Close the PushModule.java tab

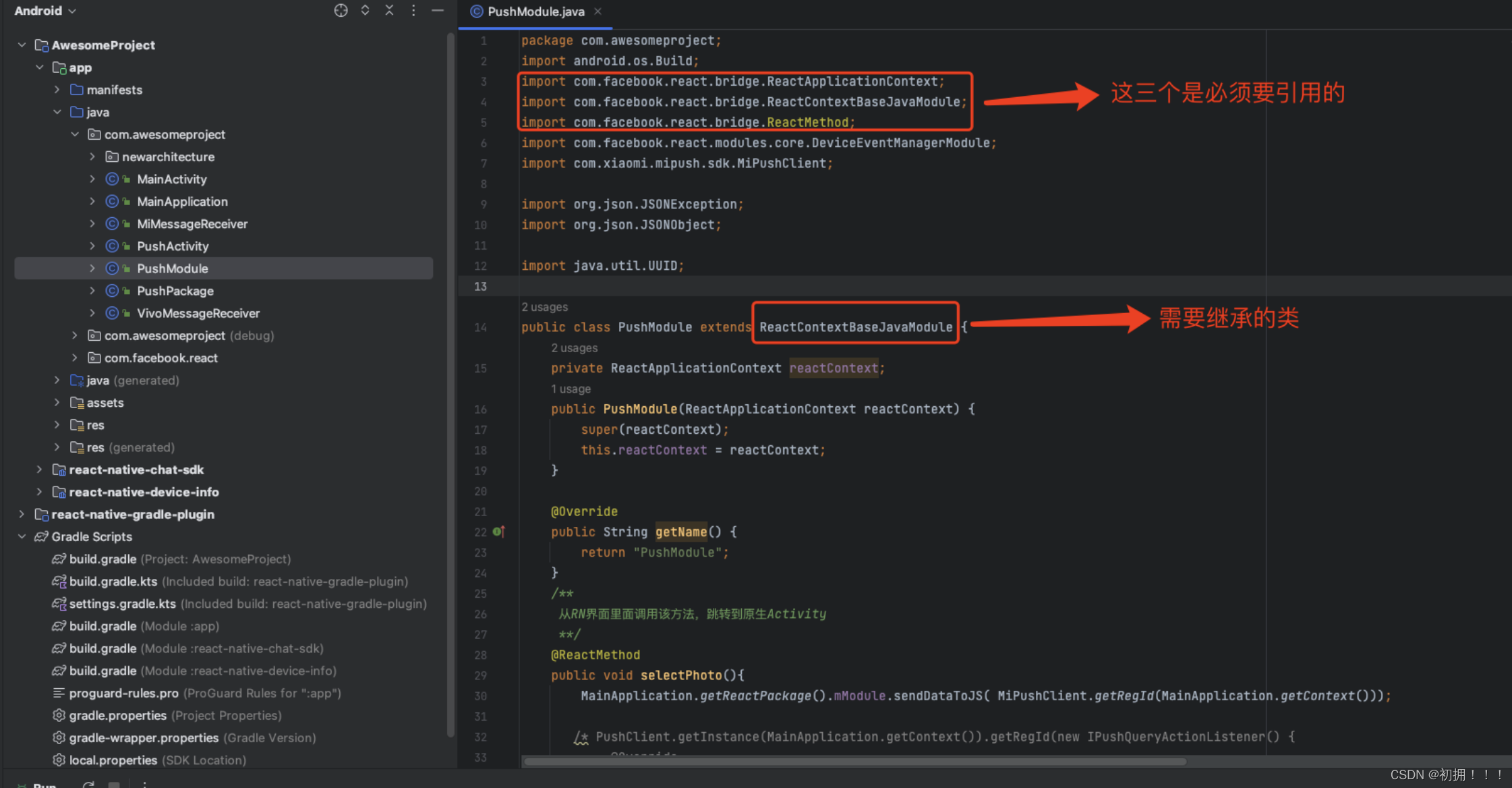597,11
